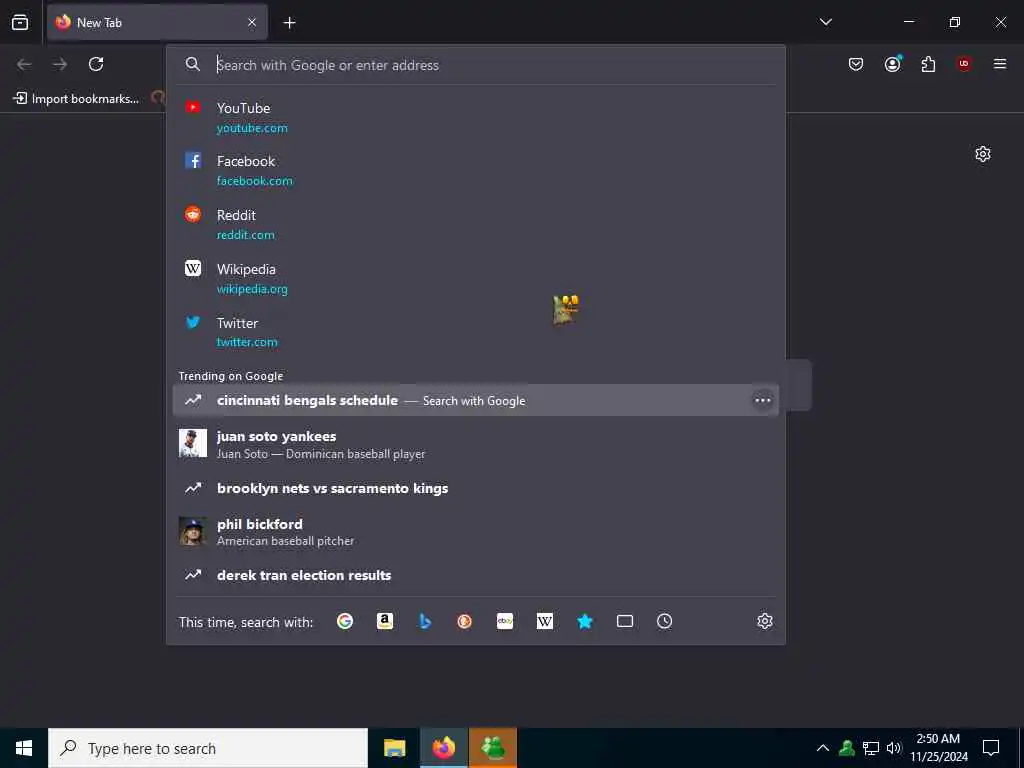Open Firefox View button in tab strip
The width and height of the screenshot is (1024, 768).
point(20,22)
